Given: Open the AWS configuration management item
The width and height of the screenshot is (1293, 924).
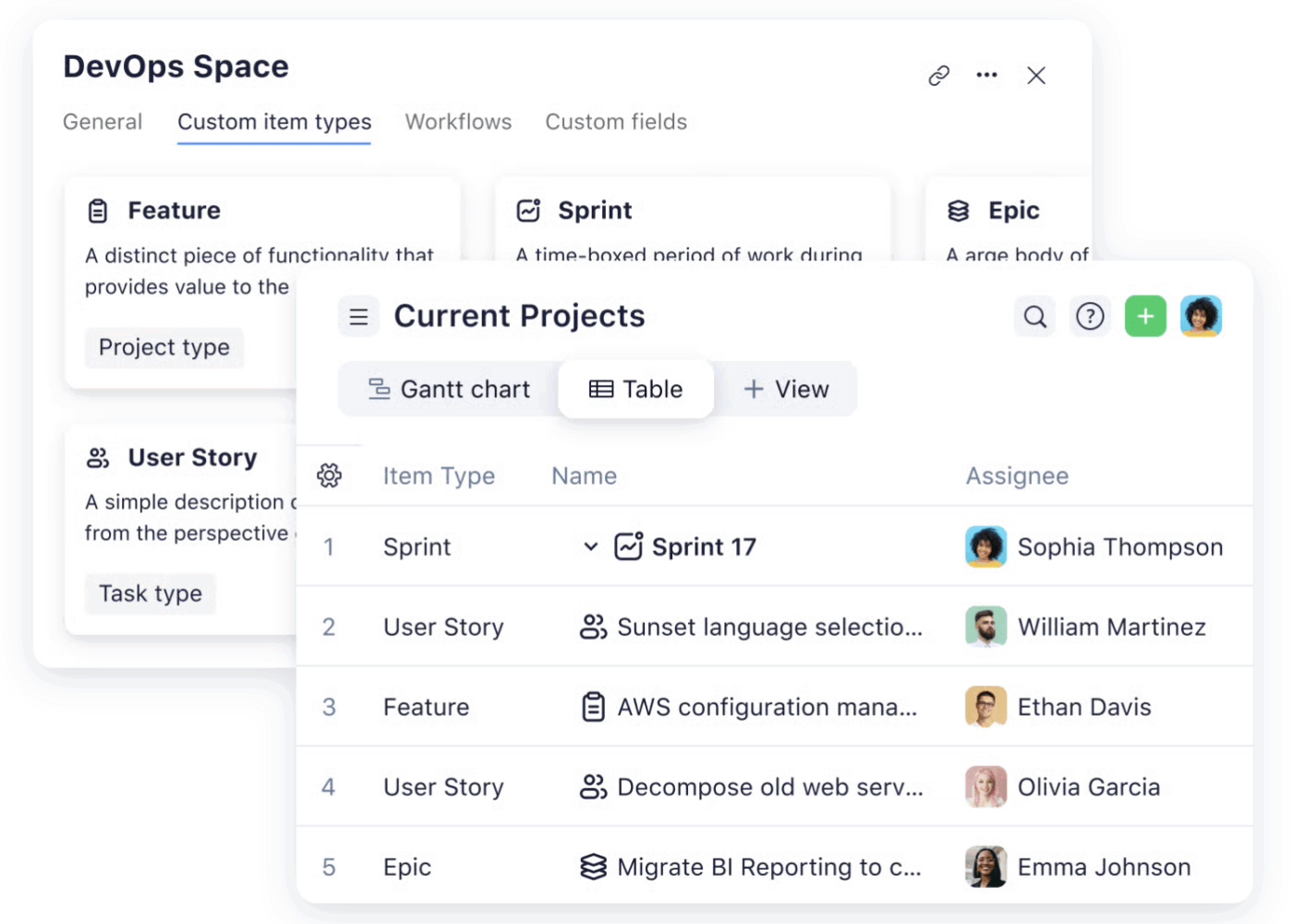Looking at the screenshot, I should pos(767,707).
